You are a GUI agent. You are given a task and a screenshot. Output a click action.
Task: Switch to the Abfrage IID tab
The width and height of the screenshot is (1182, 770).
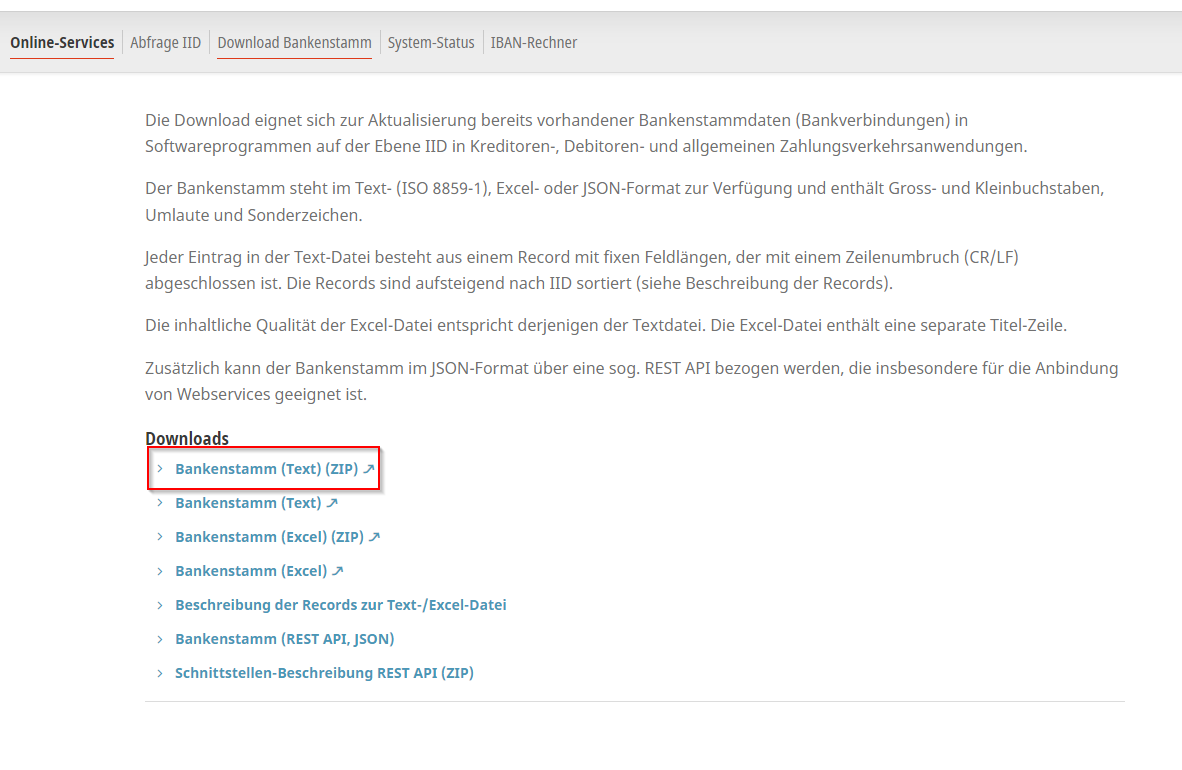pyautogui.click(x=165, y=43)
